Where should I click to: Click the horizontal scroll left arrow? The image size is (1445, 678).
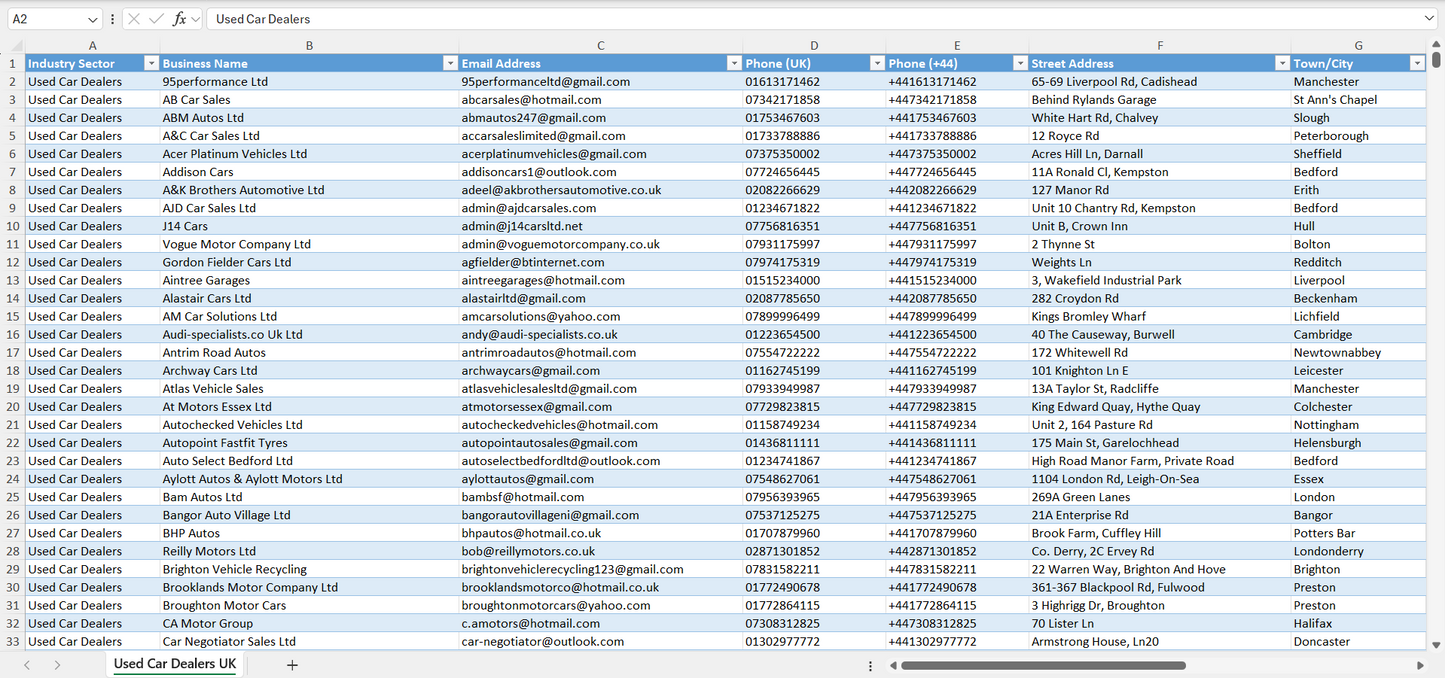tap(893, 665)
